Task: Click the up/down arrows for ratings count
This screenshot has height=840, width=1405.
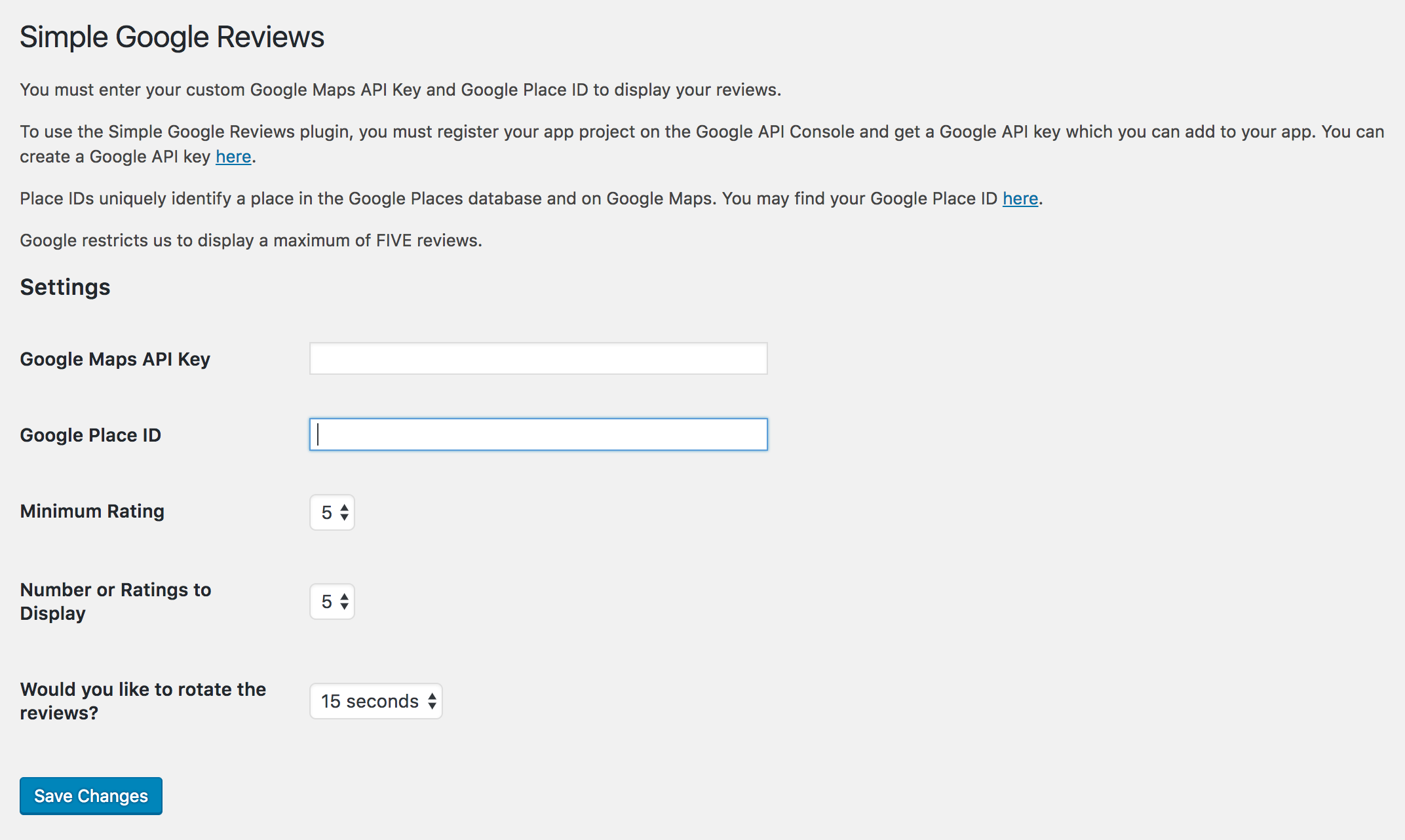Action: click(x=343, y=601)
